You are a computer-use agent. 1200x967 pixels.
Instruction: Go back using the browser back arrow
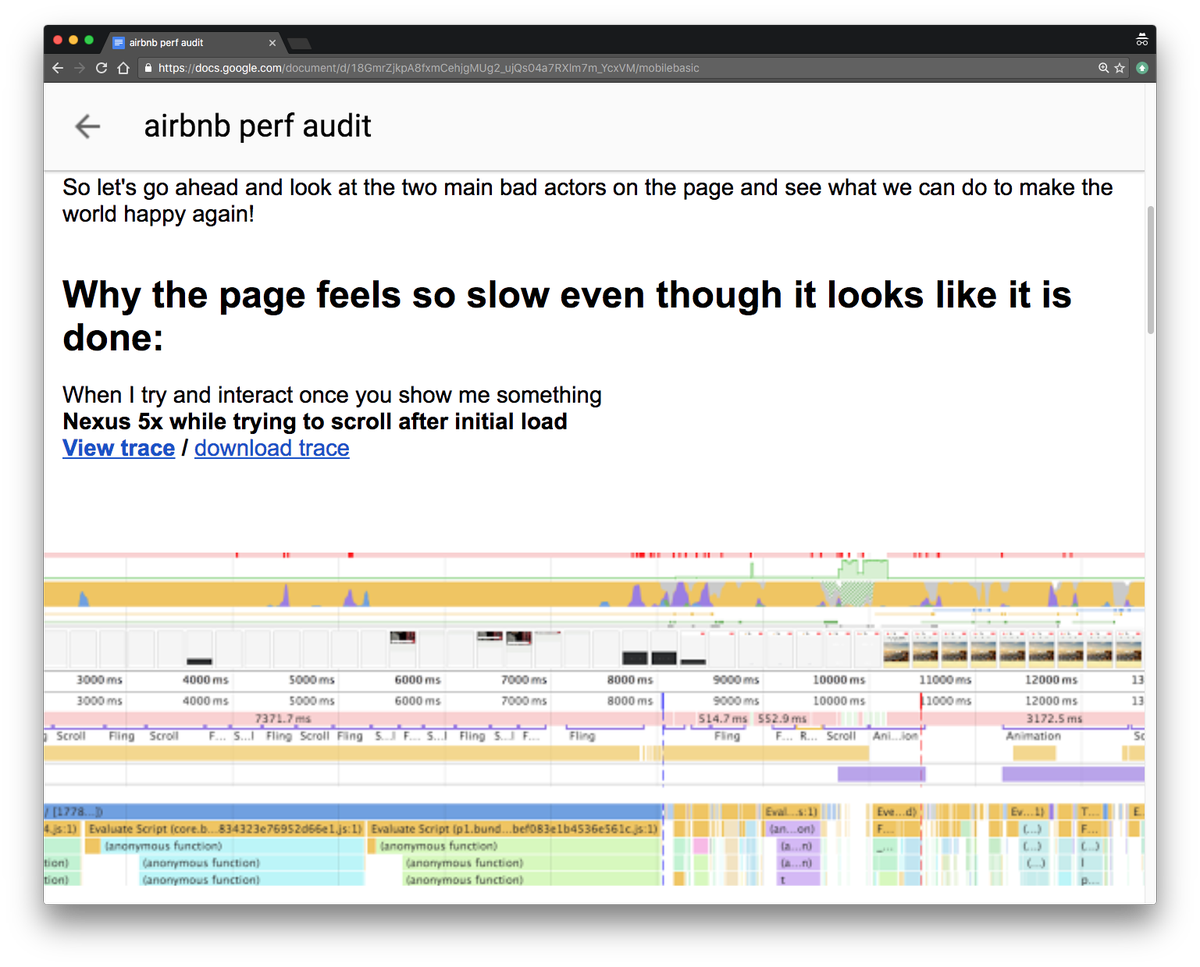pos(58,68)
